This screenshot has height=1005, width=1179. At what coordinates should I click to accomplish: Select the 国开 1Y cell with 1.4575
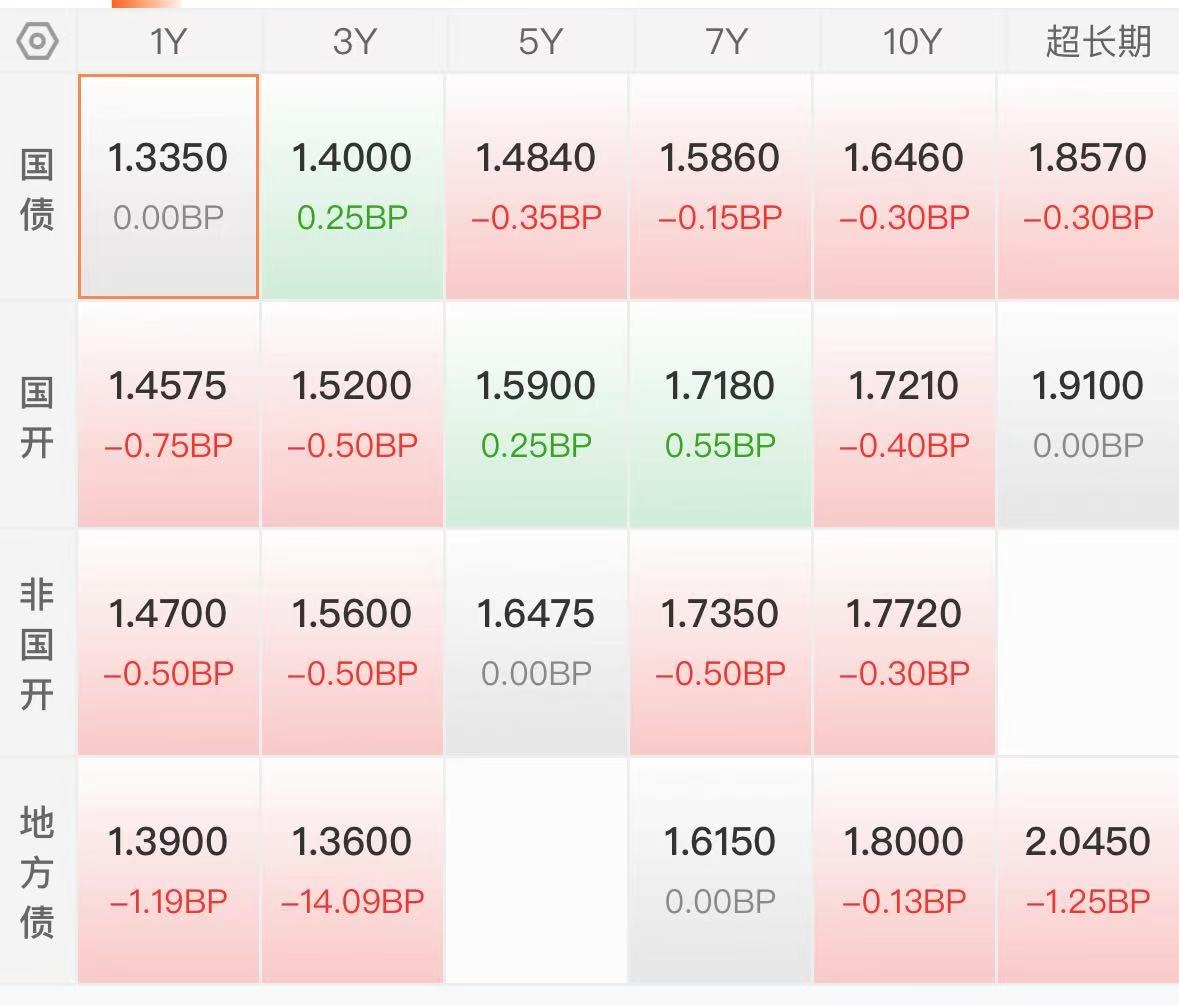167,412
